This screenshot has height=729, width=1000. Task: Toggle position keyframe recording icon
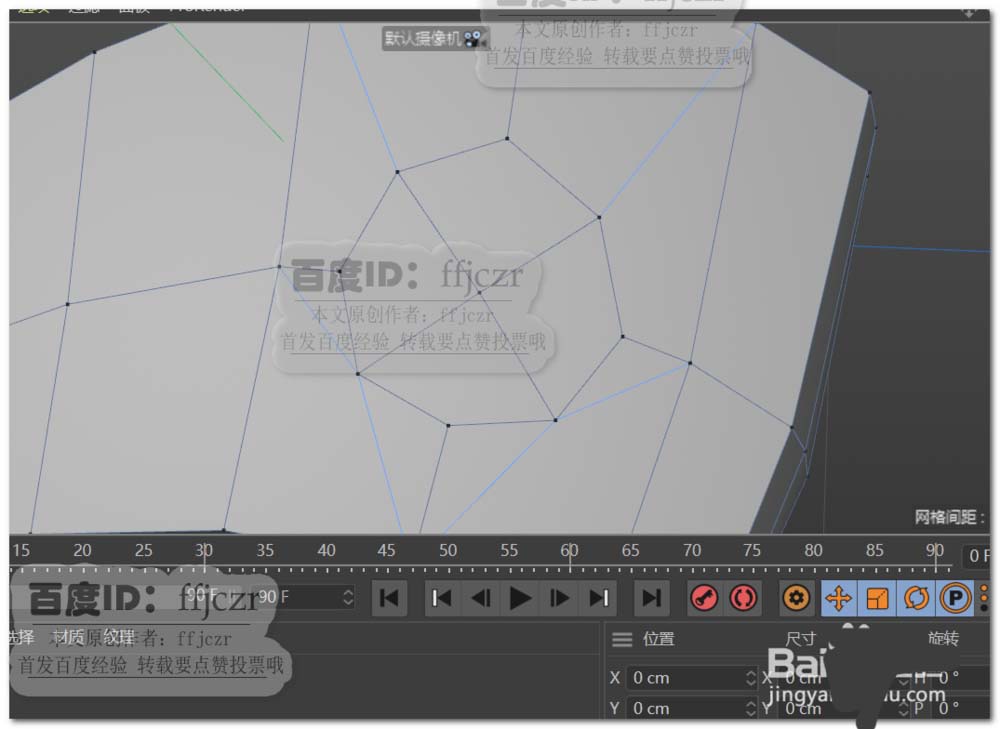pos(839,598)
